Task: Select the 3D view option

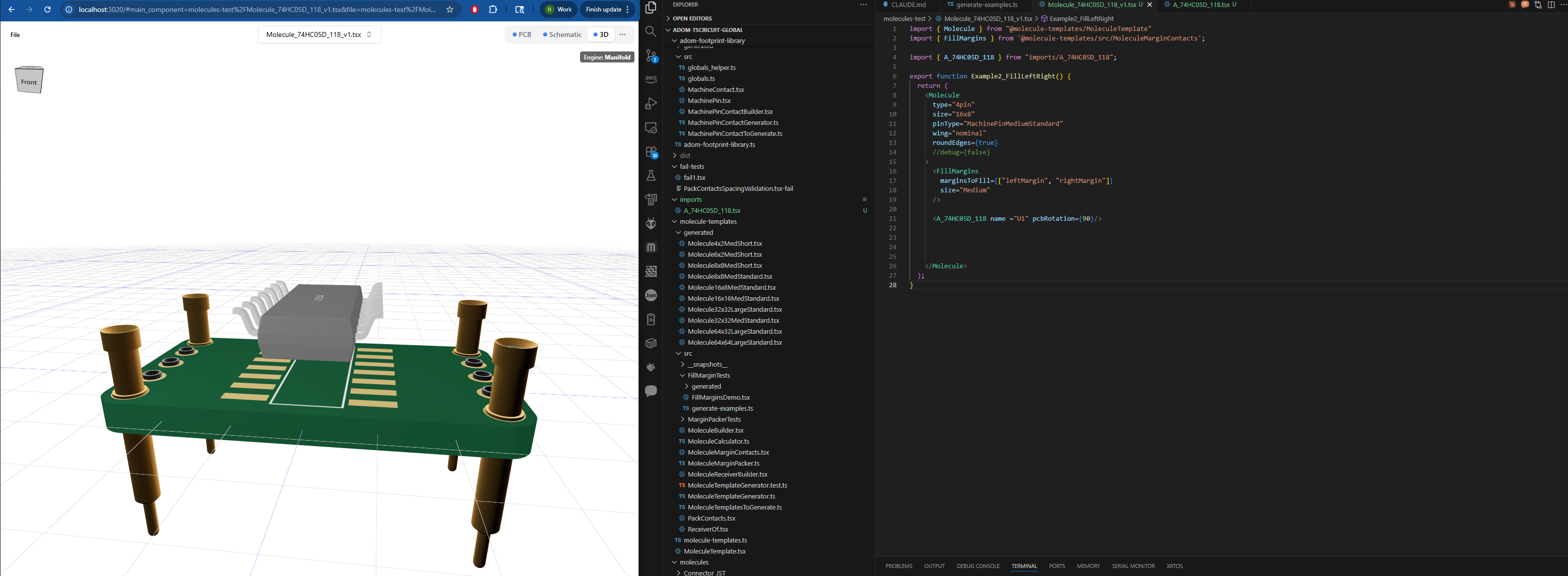Action: click(x=601, y=34)
